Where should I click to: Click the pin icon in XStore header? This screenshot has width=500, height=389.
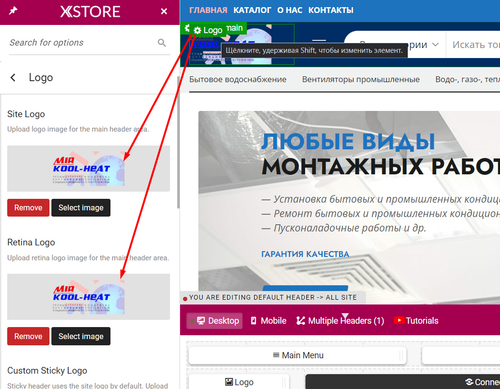(13, 11)
